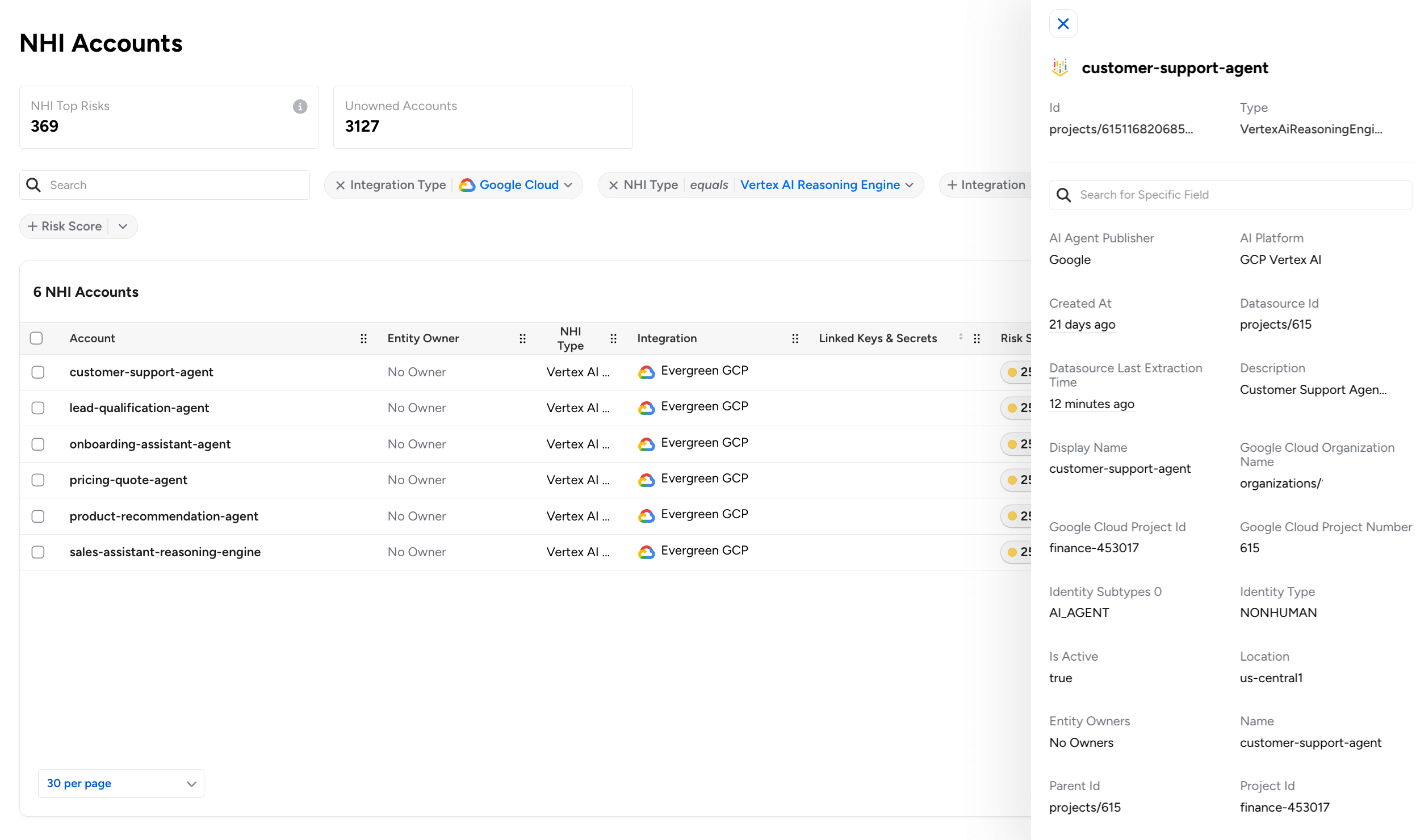This screenshot has height=840, width=1416.
Task: Open sales-assistant-reasoning-engine account row
Action: click(x=165, y=552)
